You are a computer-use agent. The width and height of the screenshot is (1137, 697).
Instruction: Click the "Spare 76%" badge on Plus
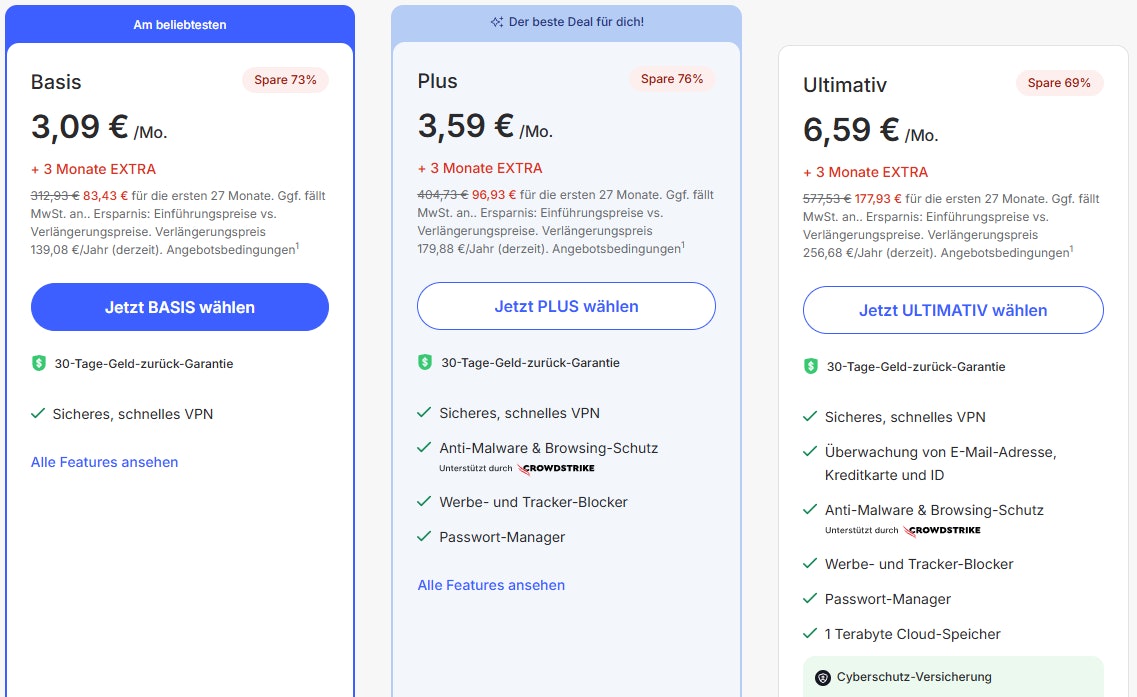672,79
